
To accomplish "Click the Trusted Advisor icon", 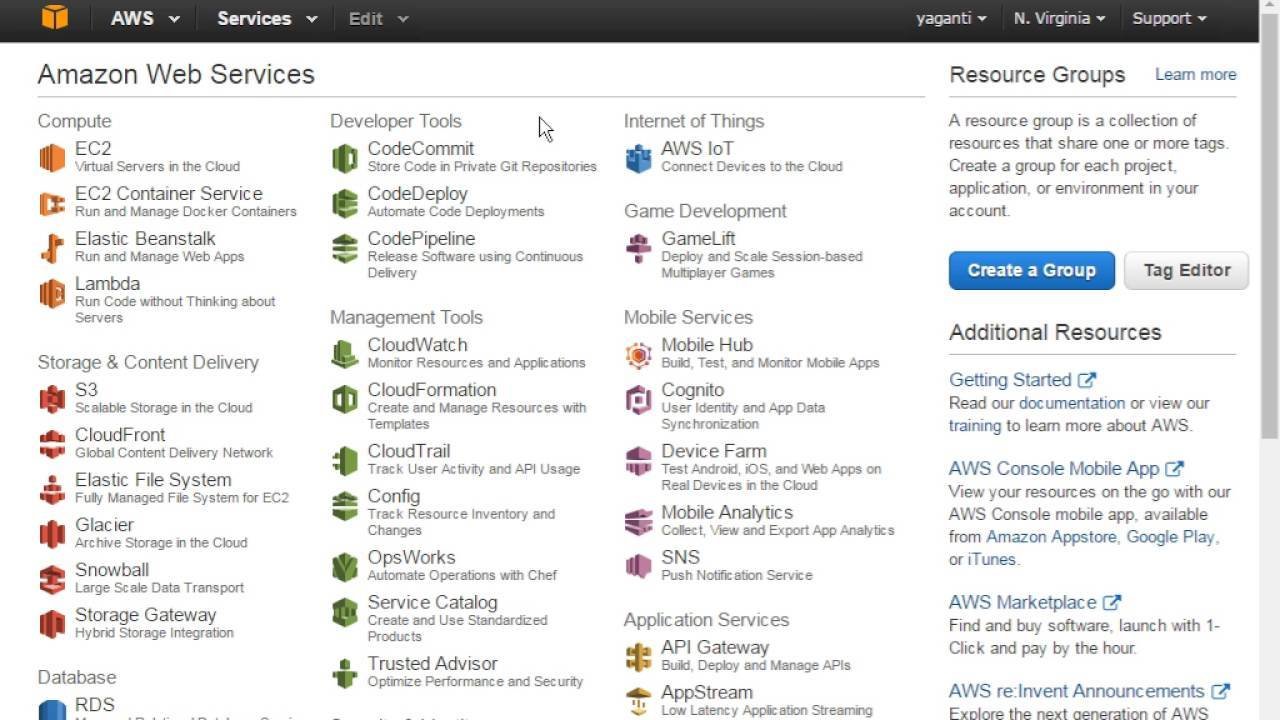I will (x=345, y=673).
